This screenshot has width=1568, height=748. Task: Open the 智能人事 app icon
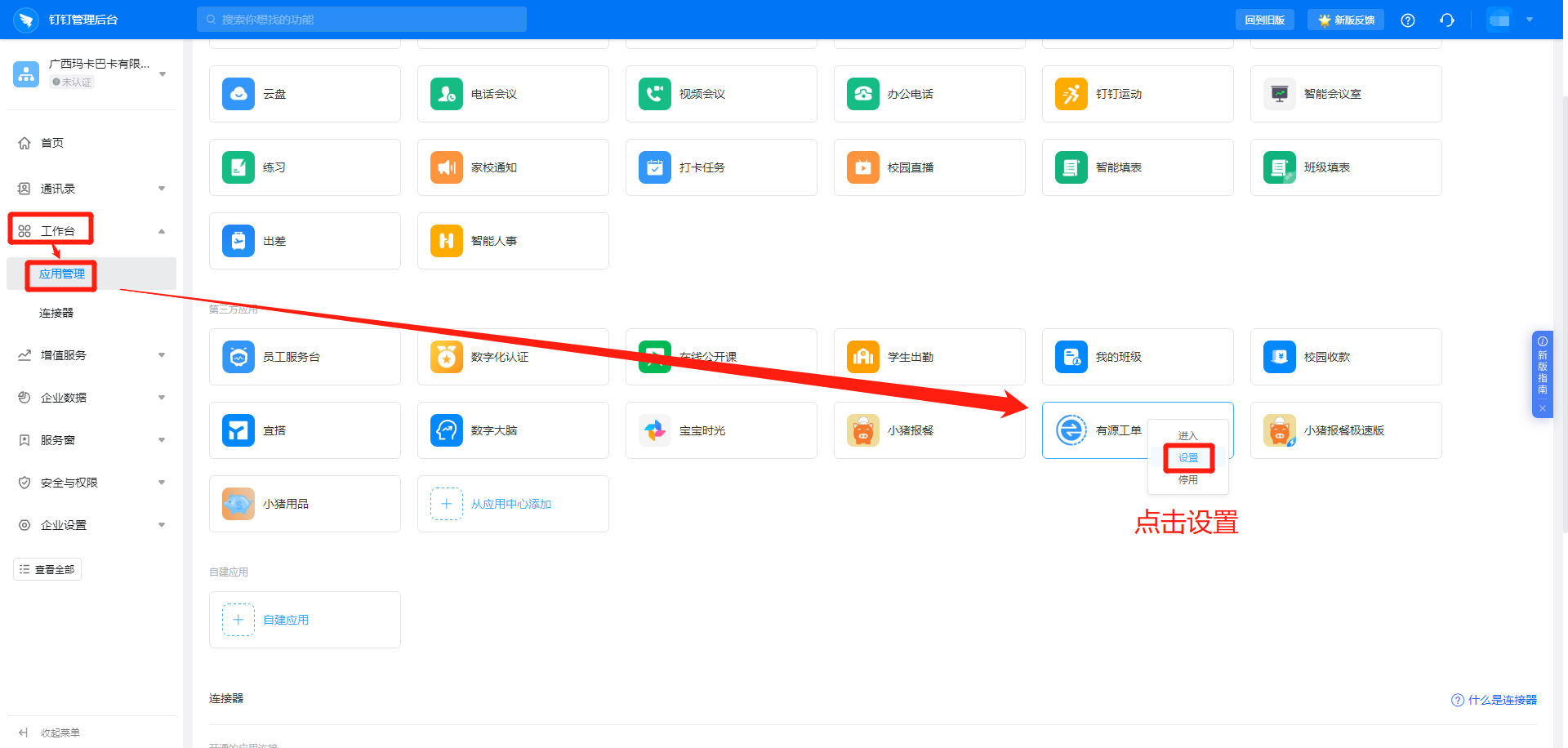pyautogui.click(x=447, y=241)
